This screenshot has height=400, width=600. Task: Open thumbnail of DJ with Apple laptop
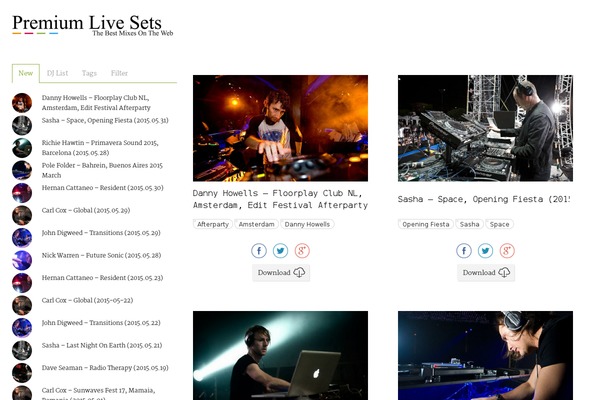280,355
